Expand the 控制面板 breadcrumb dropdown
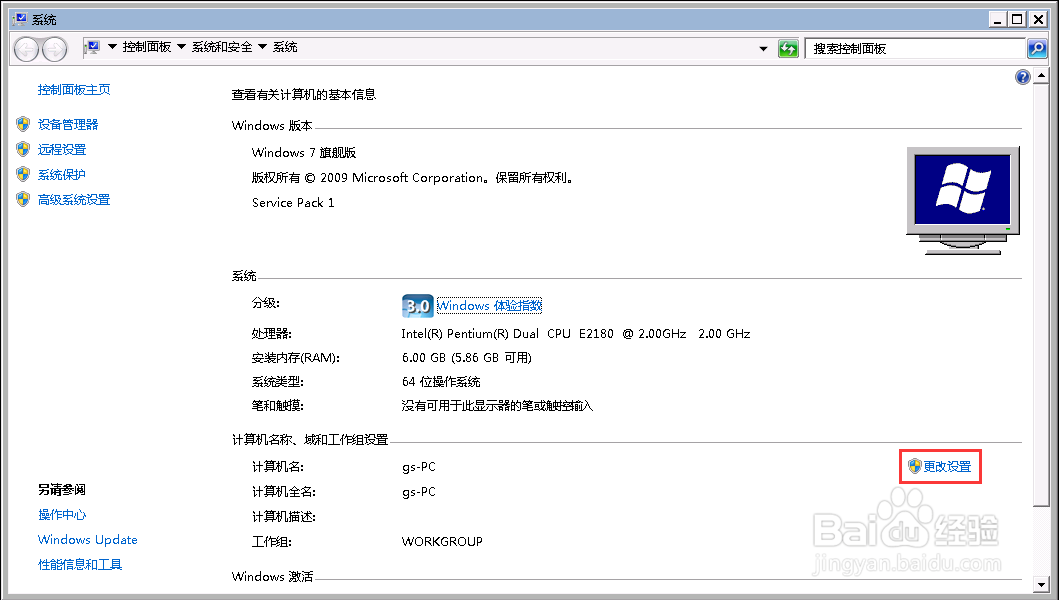The width and height of the screenshot is (1059, 600). pos(183,46)
